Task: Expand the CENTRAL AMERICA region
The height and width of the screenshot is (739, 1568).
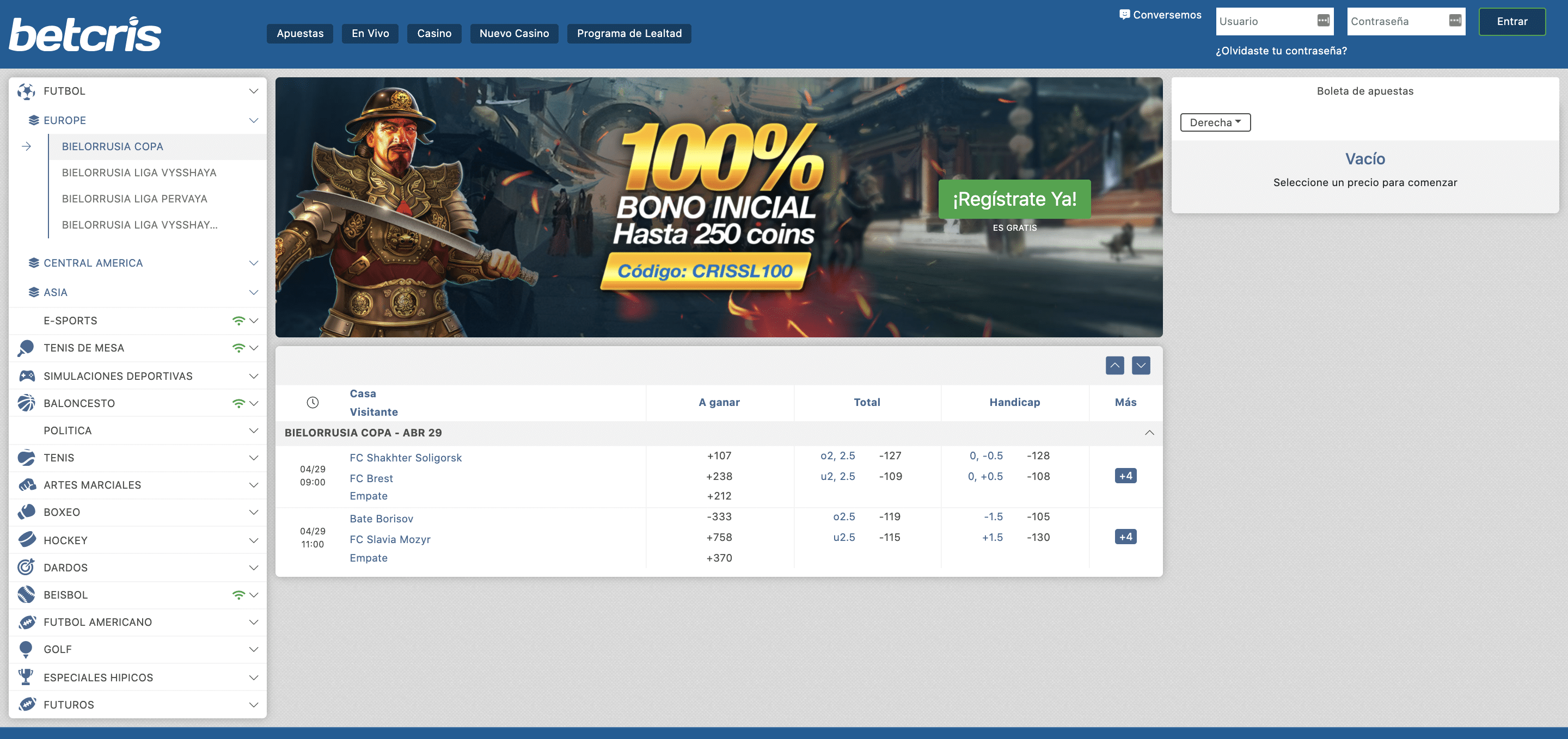Action: tap(93, 263)
